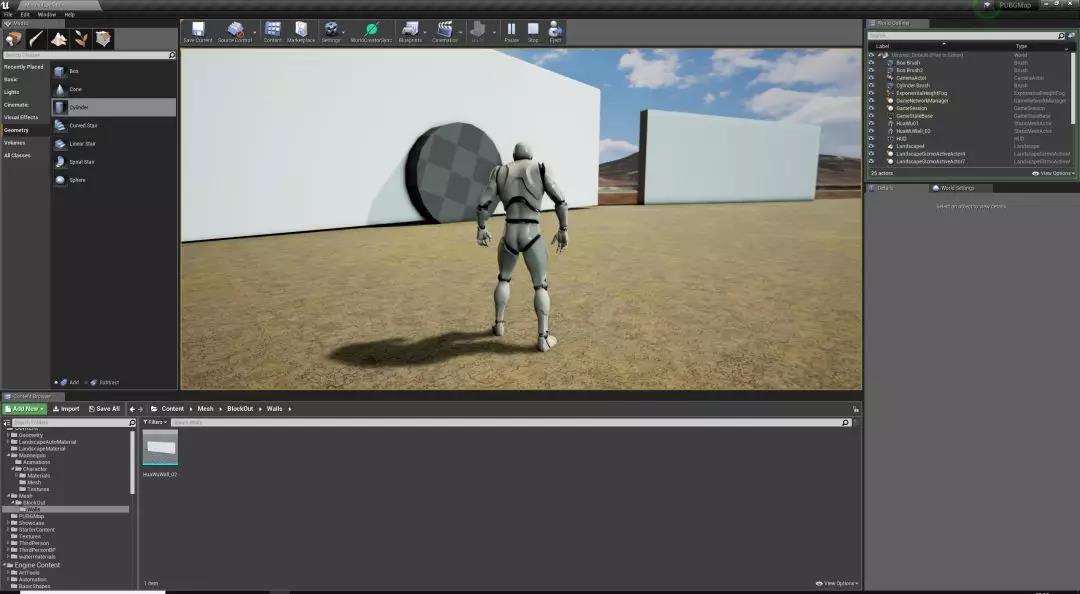Click the World Outliner scrollbar

(x=1074, y=90)
